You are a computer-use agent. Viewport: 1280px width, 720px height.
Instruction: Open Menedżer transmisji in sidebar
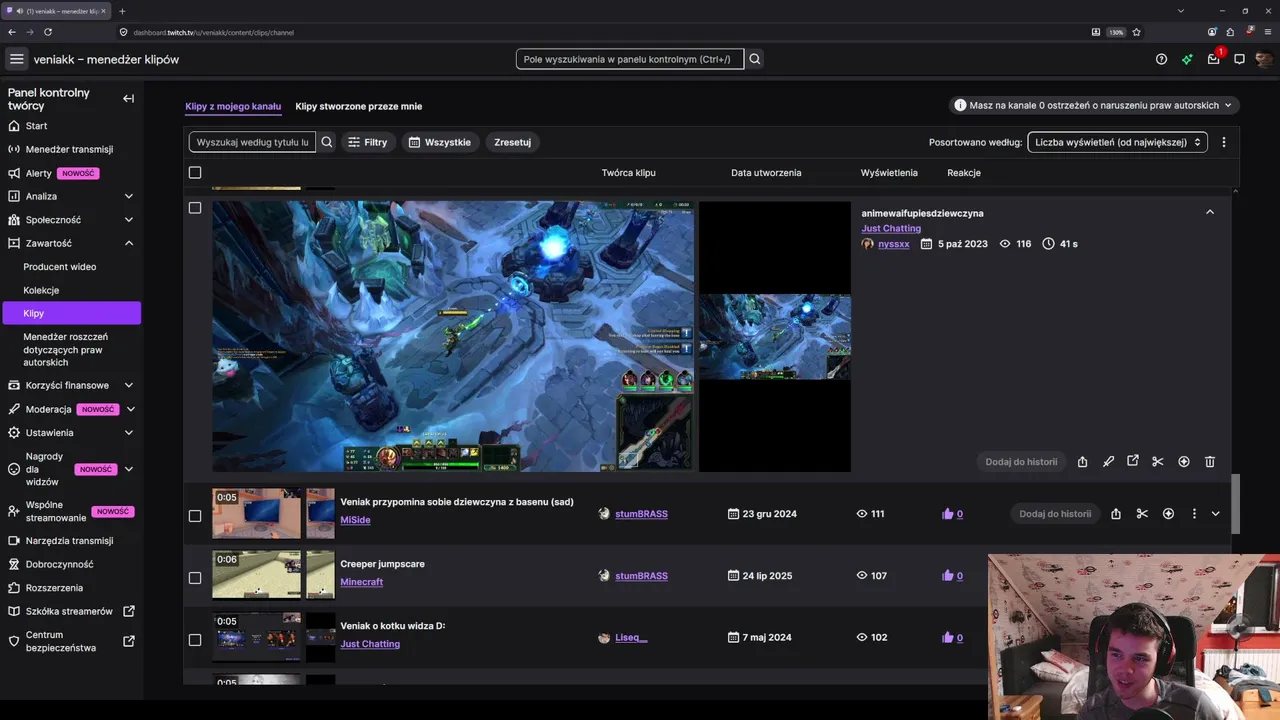pyautogui.click(x=71, y=149)
